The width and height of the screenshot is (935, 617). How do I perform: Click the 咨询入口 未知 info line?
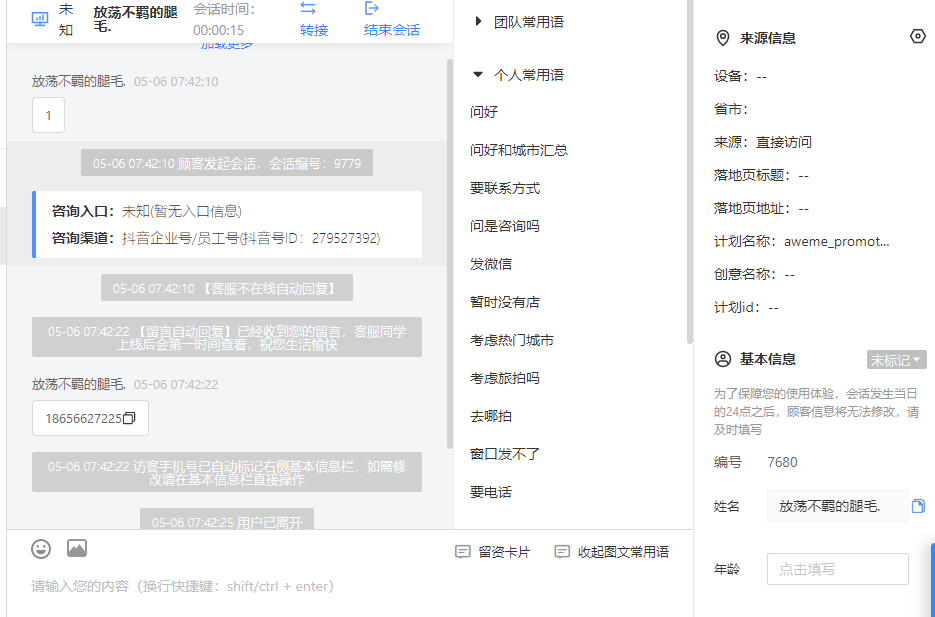click(147, 211)
